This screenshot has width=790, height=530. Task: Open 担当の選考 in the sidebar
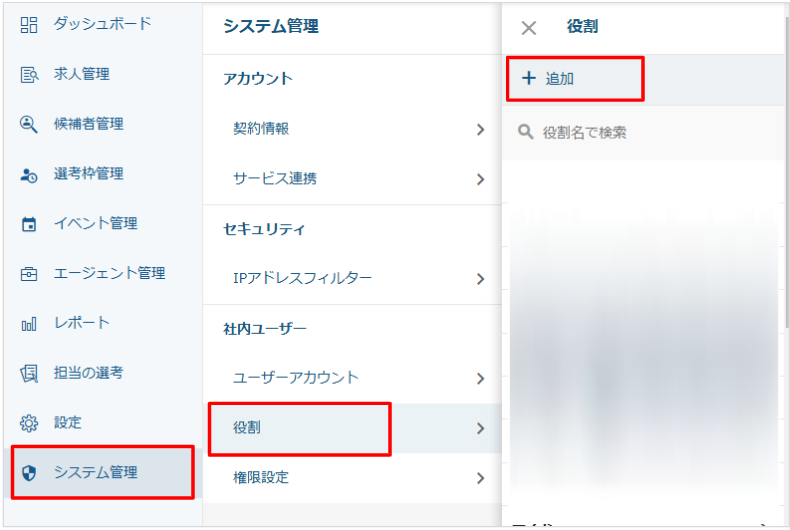[x=88, y=373]
